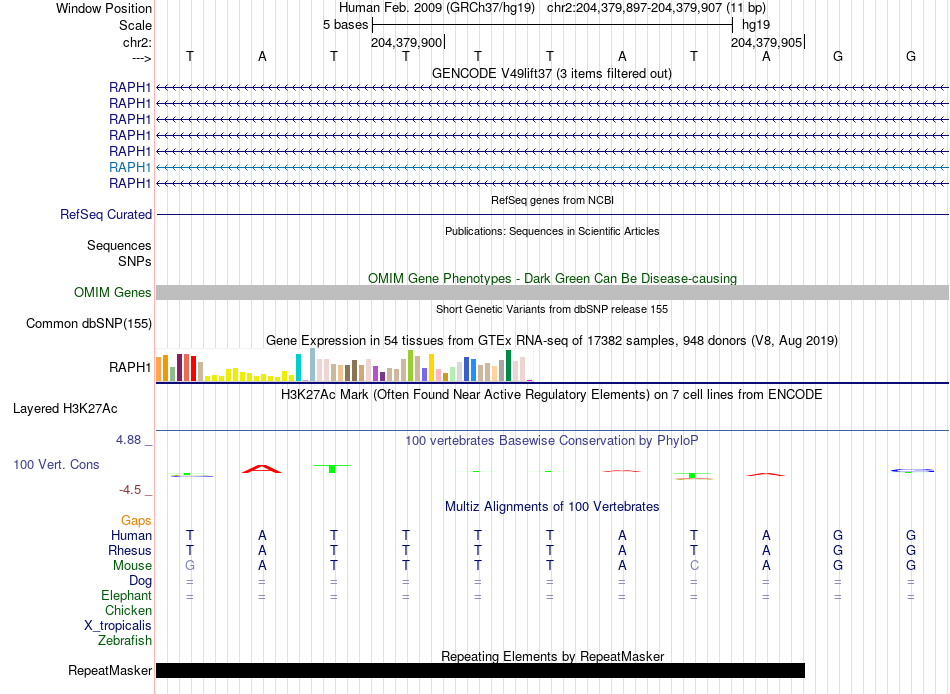Click the orange Gaps label
The width and height of the screenshot is (950, 694).
pos(136,521)
